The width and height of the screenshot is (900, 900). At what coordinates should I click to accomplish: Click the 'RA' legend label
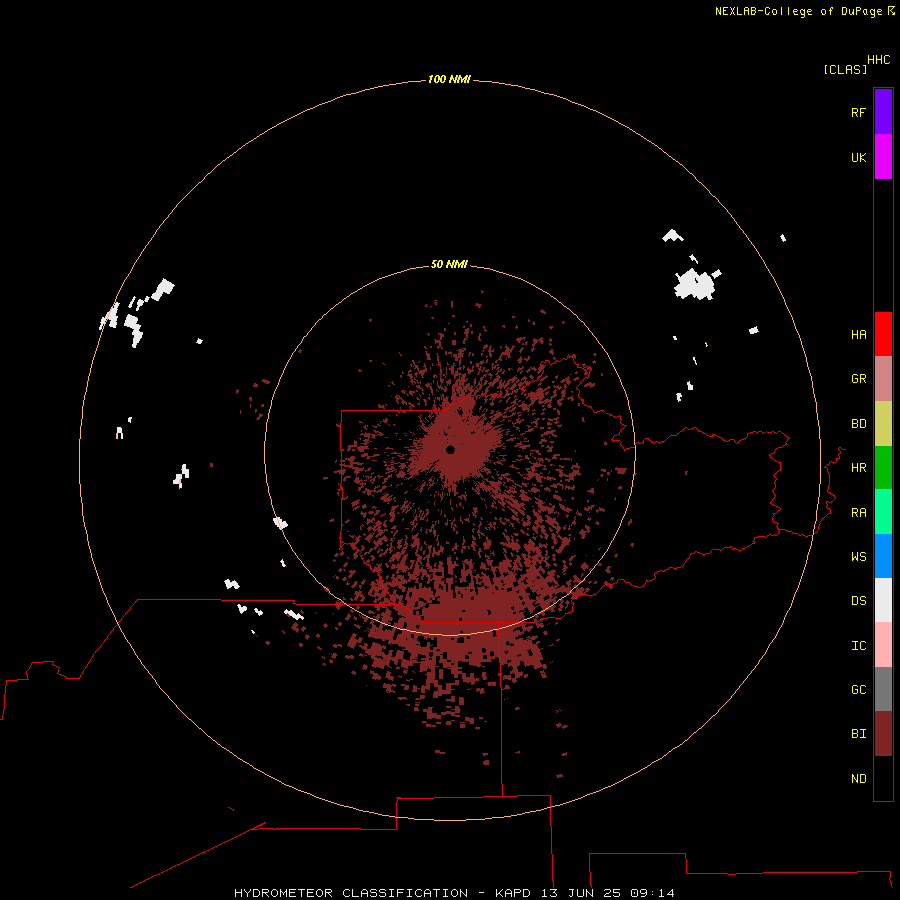click(x=858, y=513)
